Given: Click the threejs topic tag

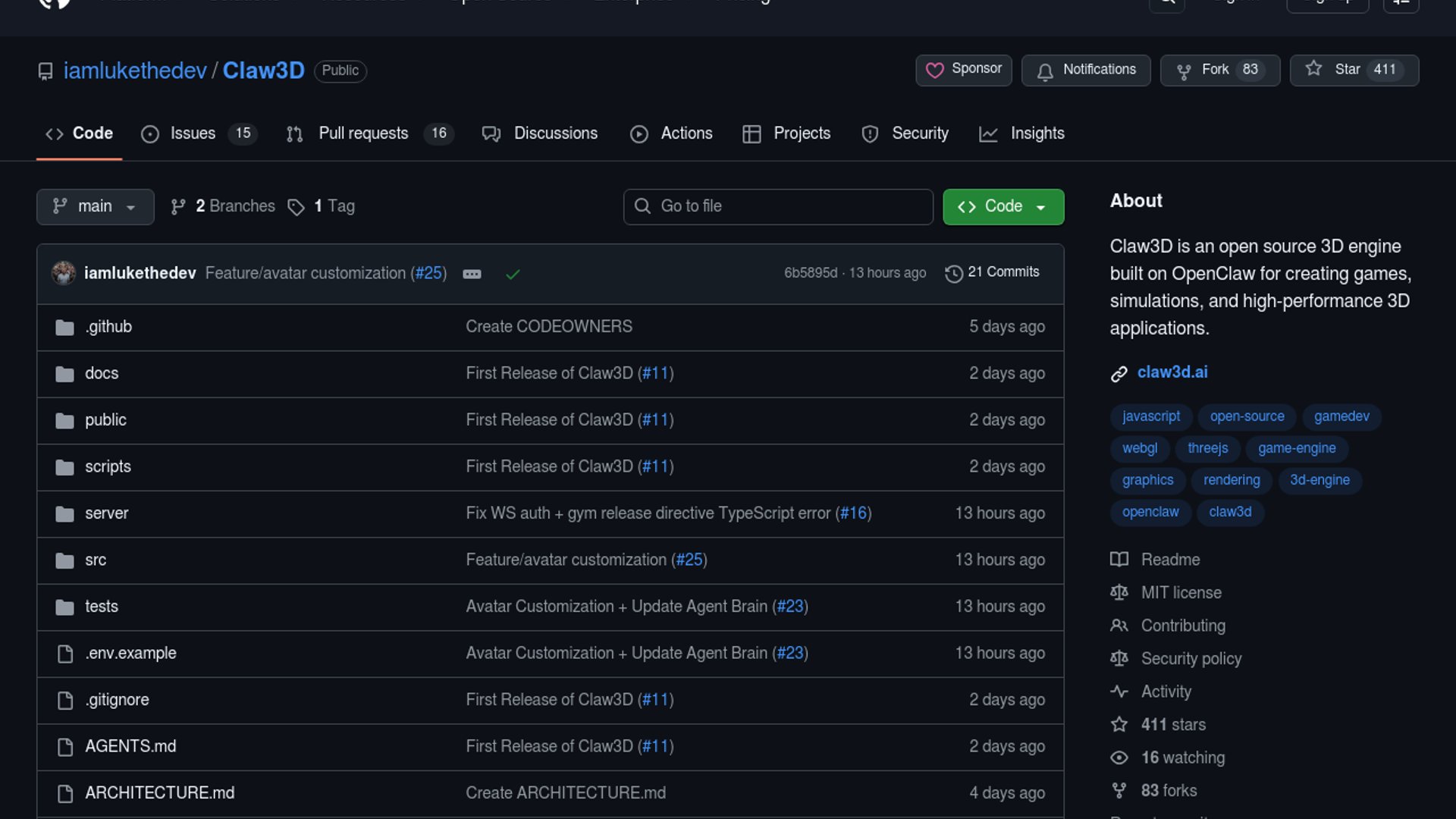Looking at the screenshot, I should (1207, 448).
